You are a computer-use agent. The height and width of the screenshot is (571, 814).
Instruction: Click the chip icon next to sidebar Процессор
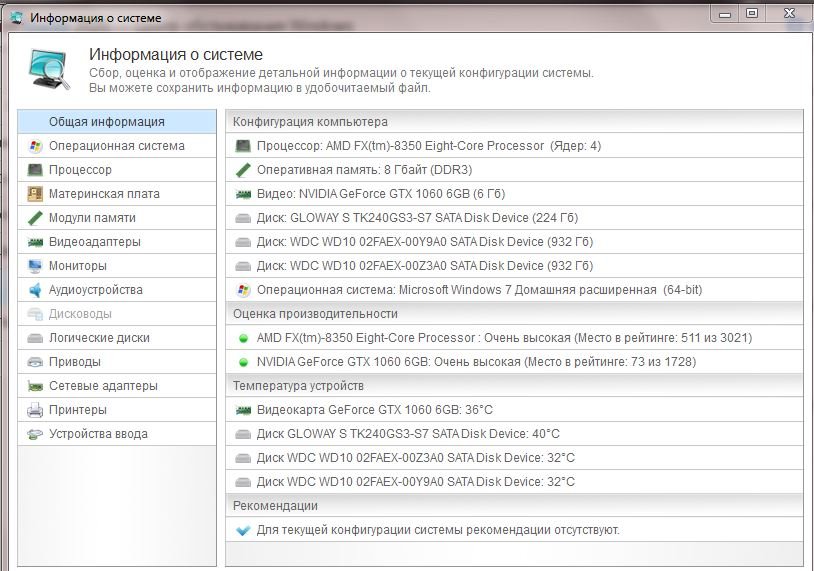35,170
